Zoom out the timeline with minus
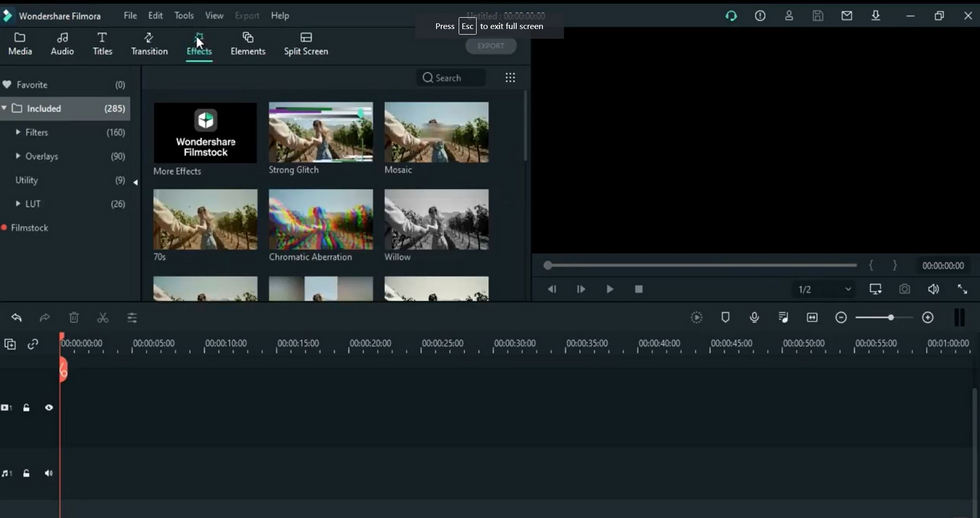The image size is (980, 518). pyautogui.click(x=841, y=318)
